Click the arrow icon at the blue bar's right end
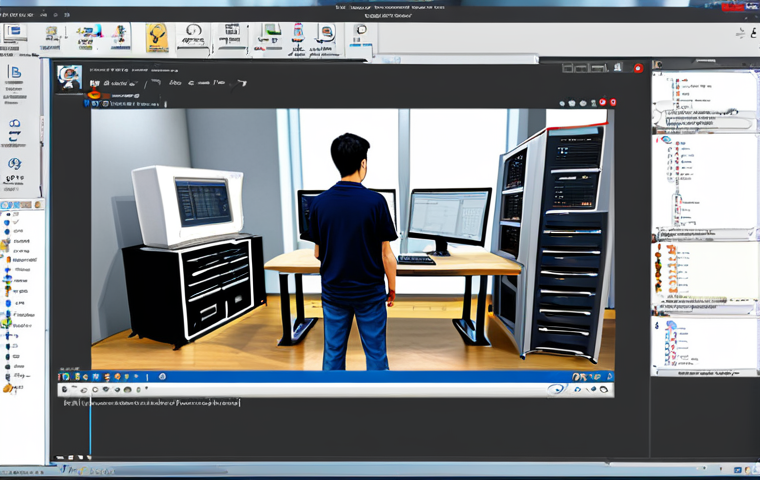Screen dimensions: 760x480 coord(610,376)
